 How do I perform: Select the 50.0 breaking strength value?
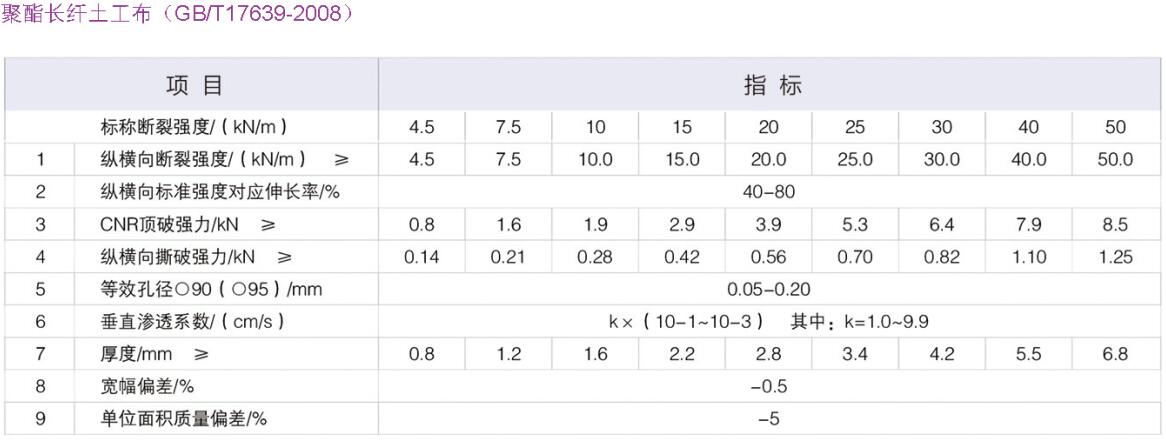(x=1115, y=160)
